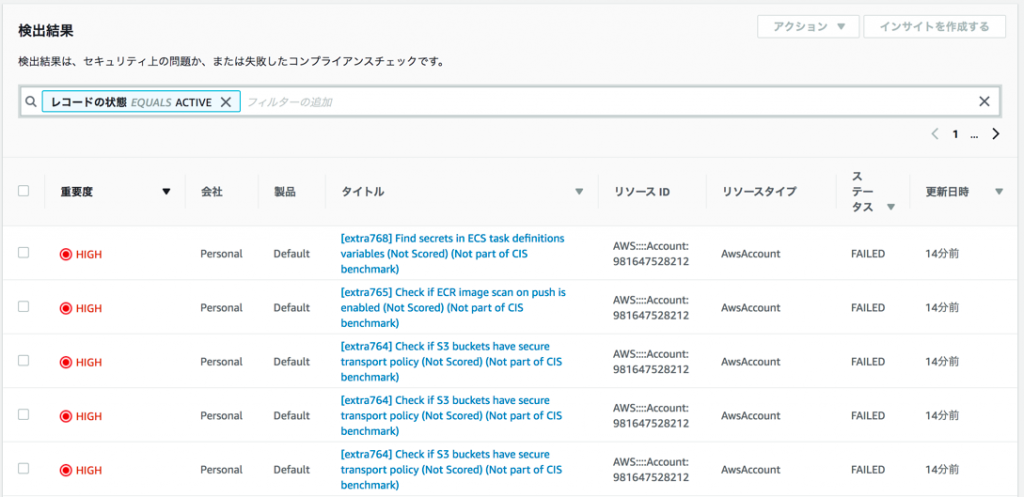1024x497 pixels.
Task: Click the pagination ellipsis
Action: pos(974,136)
